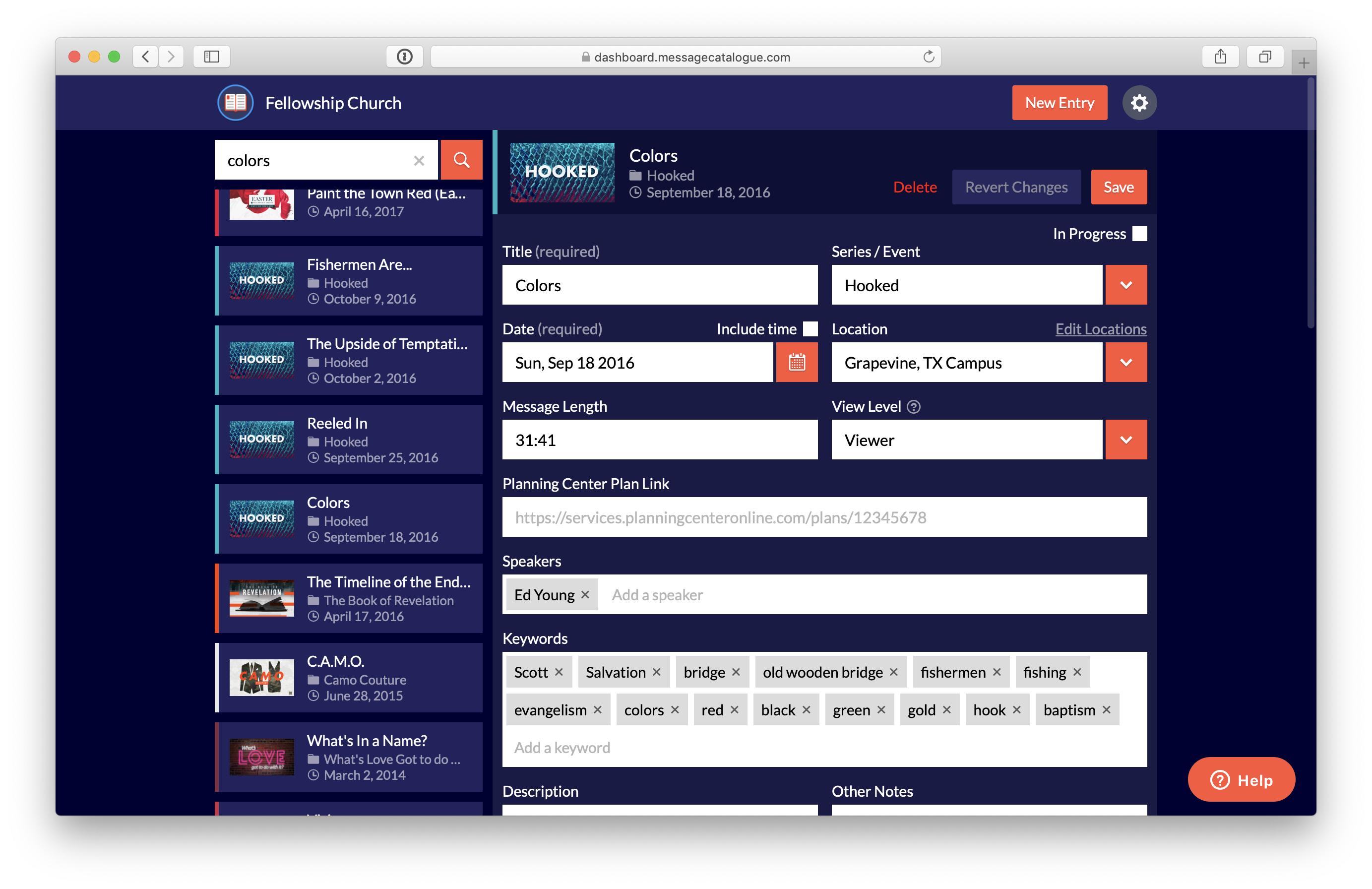
Task: Click the New Entry button
Action: click(1060, 103)
